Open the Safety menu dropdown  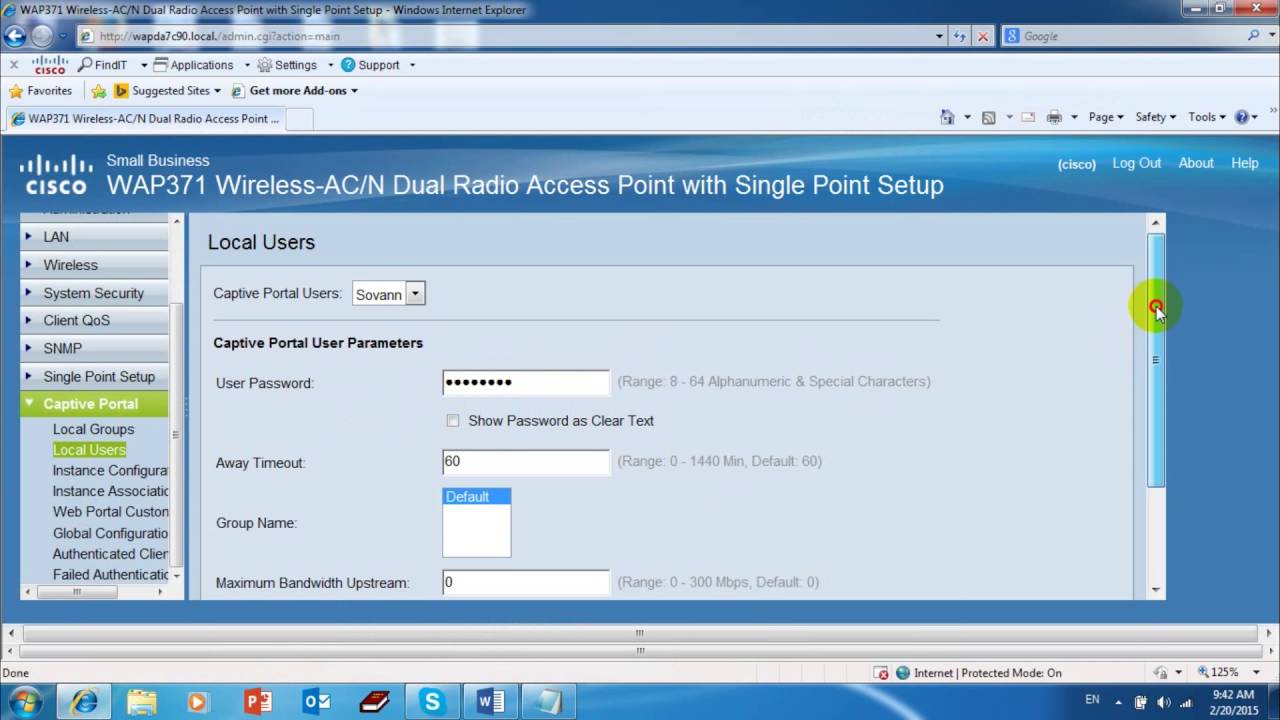(x=1156, y=117)
